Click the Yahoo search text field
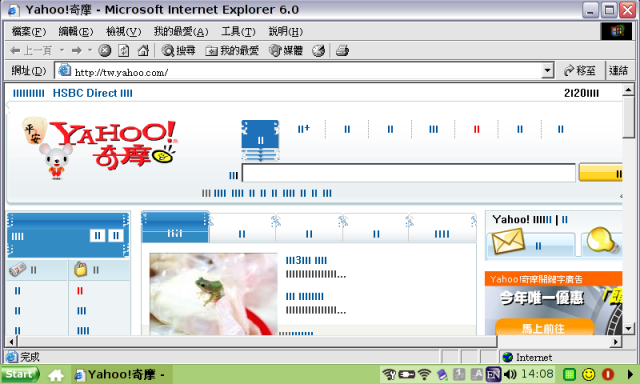640x384 pixels. point(409,173)
